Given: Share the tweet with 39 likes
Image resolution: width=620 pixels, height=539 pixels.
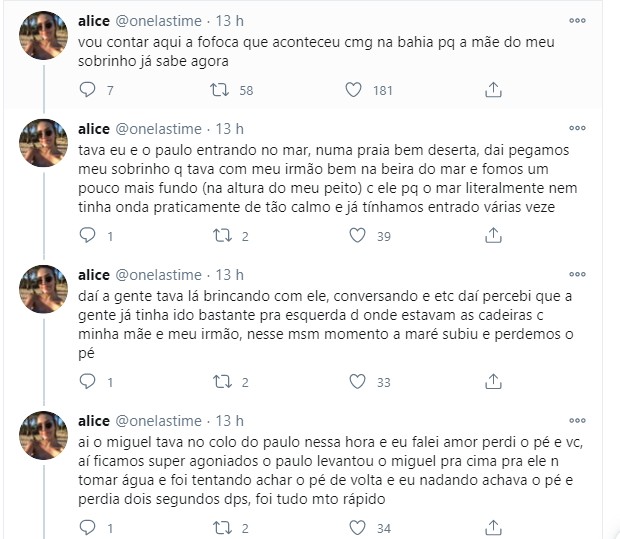Looking at the screenshot, I should 492,236.
